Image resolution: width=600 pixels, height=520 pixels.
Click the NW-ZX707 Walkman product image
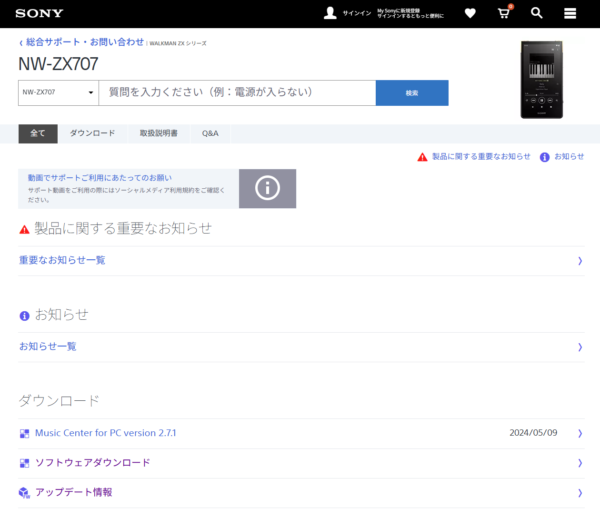click(x=541, y=80)
